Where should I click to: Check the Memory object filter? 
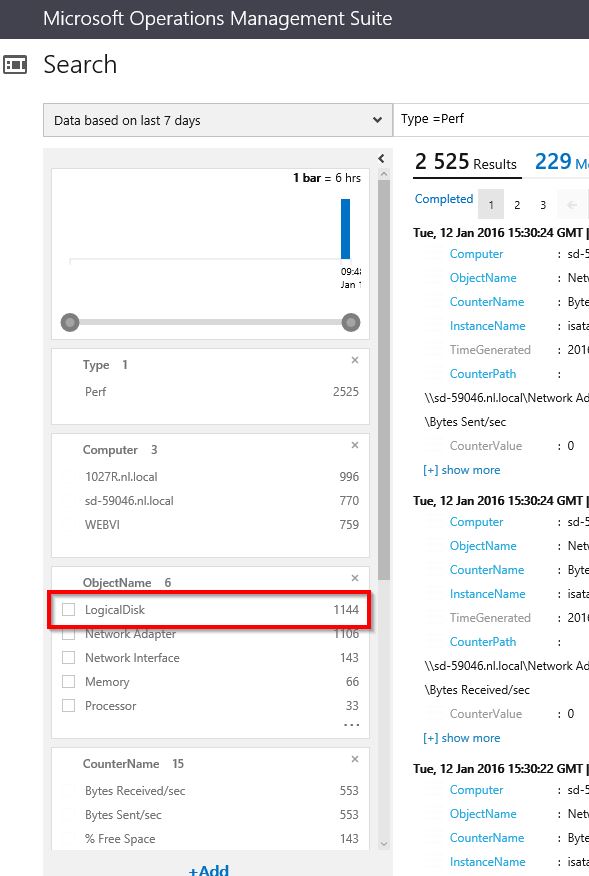tap(67, 682)
